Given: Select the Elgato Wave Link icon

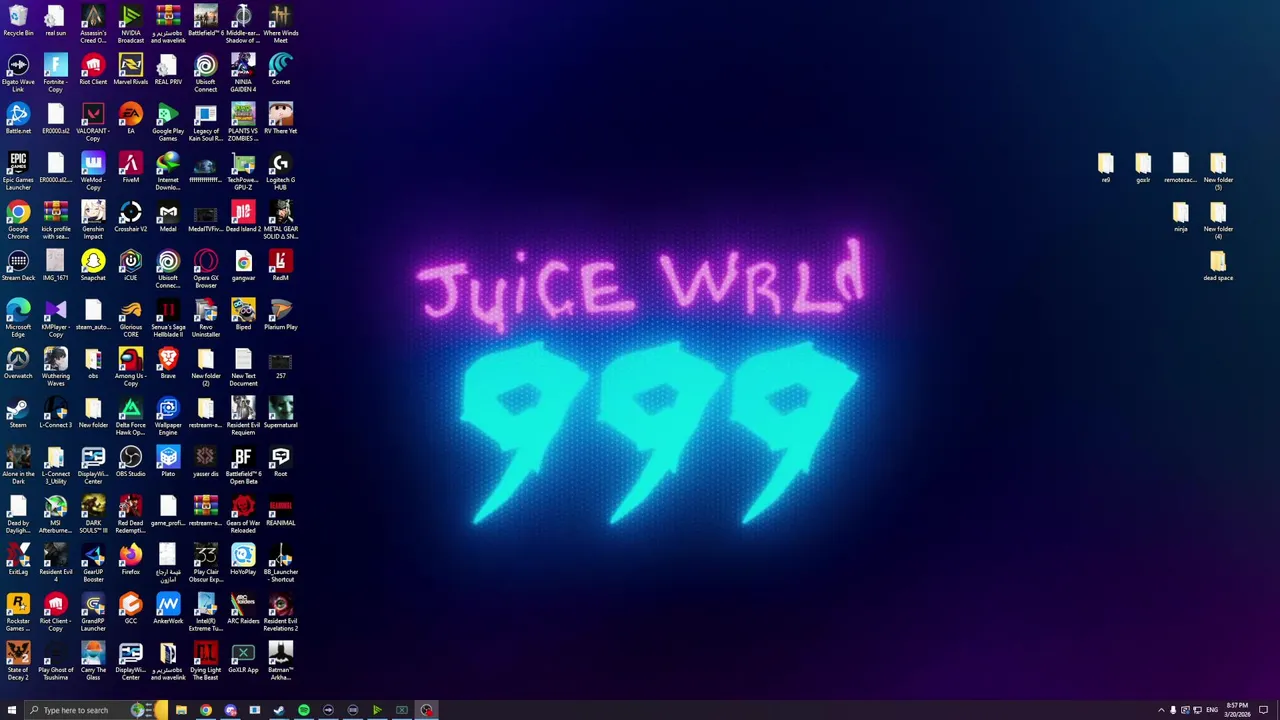Looking at the screenshot, I should [x=18, y=73].
